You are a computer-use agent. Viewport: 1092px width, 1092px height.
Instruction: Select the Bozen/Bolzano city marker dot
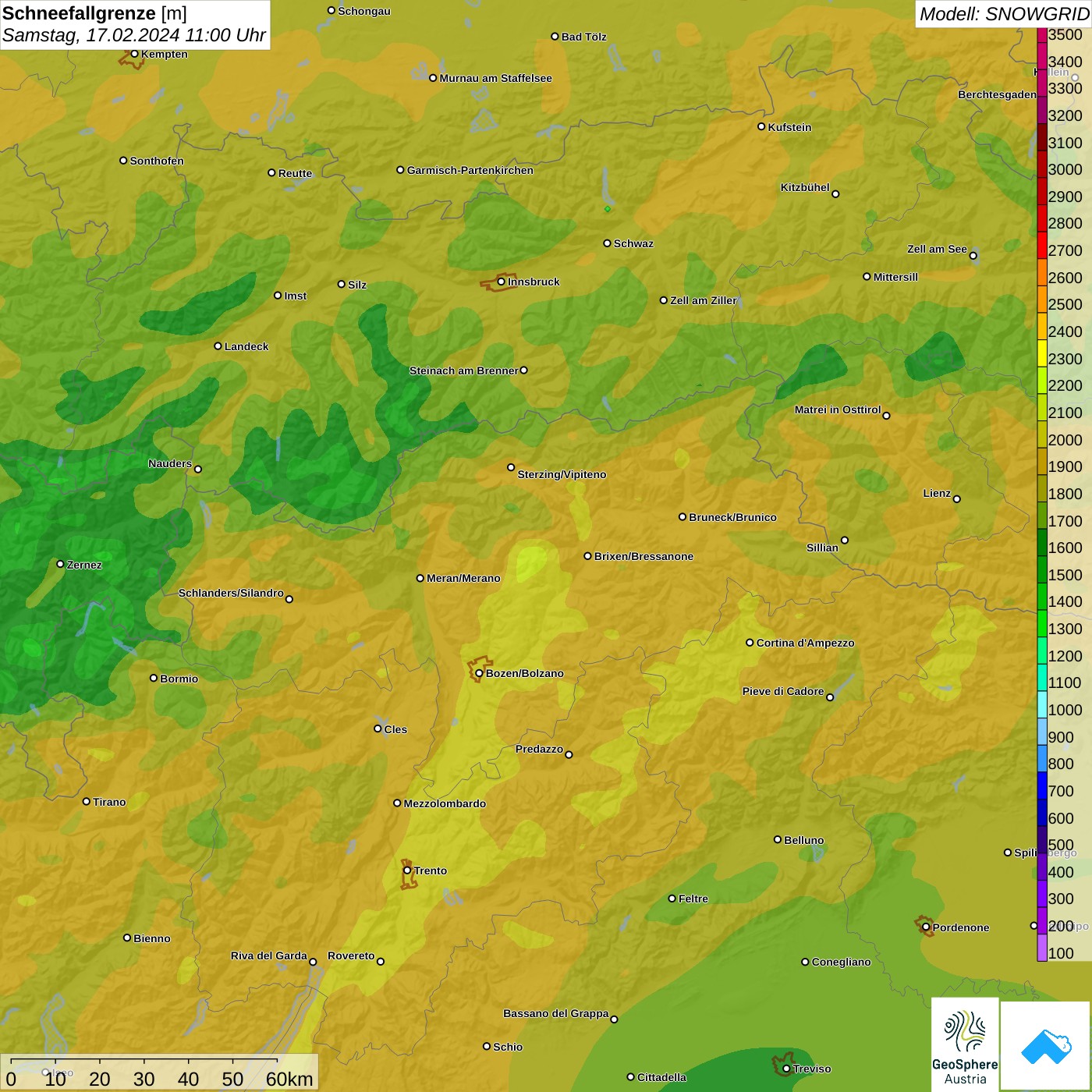click(479, 673)
